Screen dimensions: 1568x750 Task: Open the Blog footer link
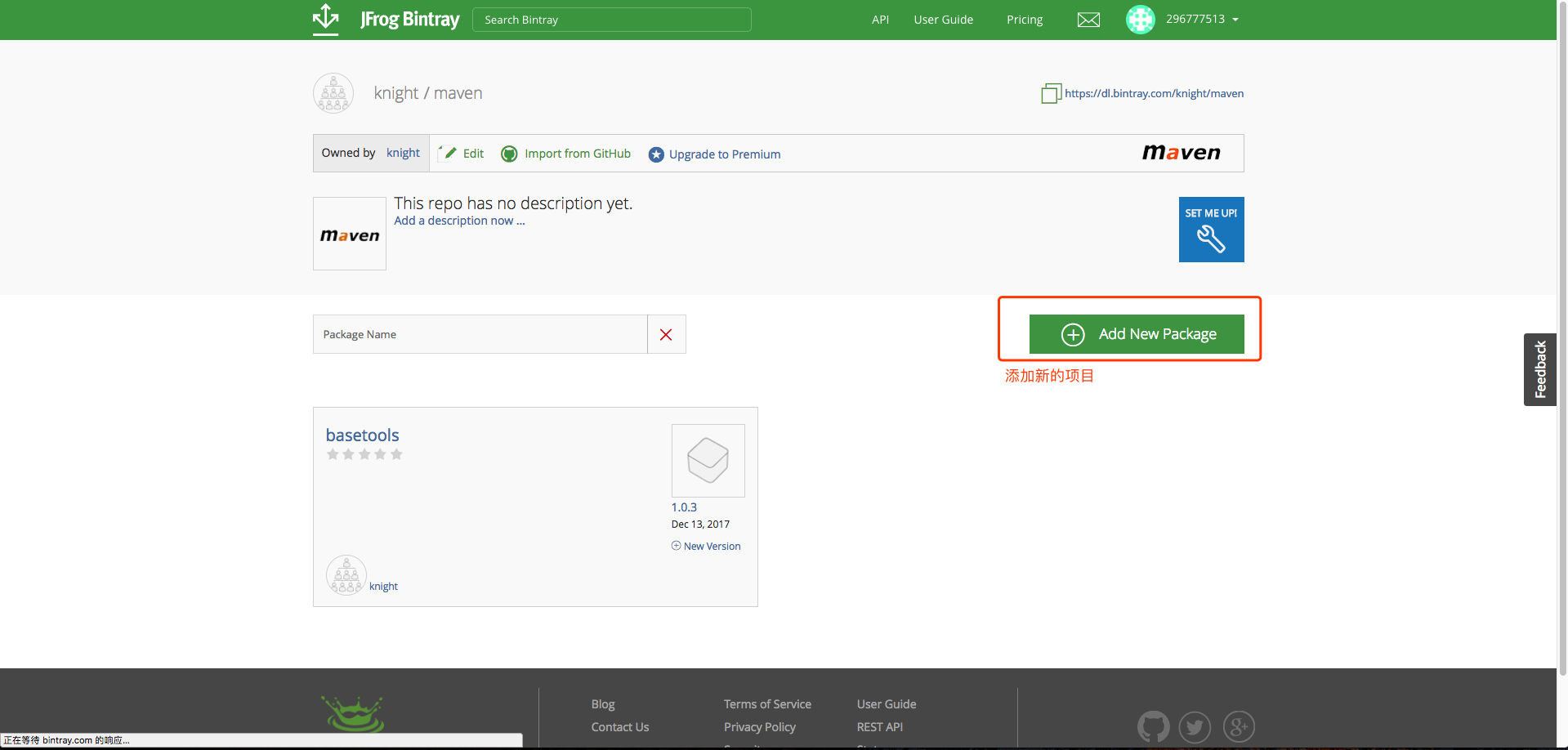(603, 704)
